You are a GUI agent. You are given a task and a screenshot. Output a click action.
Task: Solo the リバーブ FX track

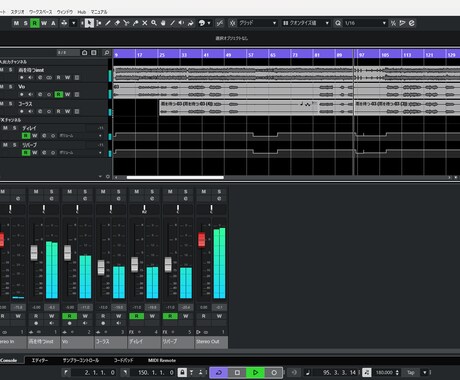[14, 145]
